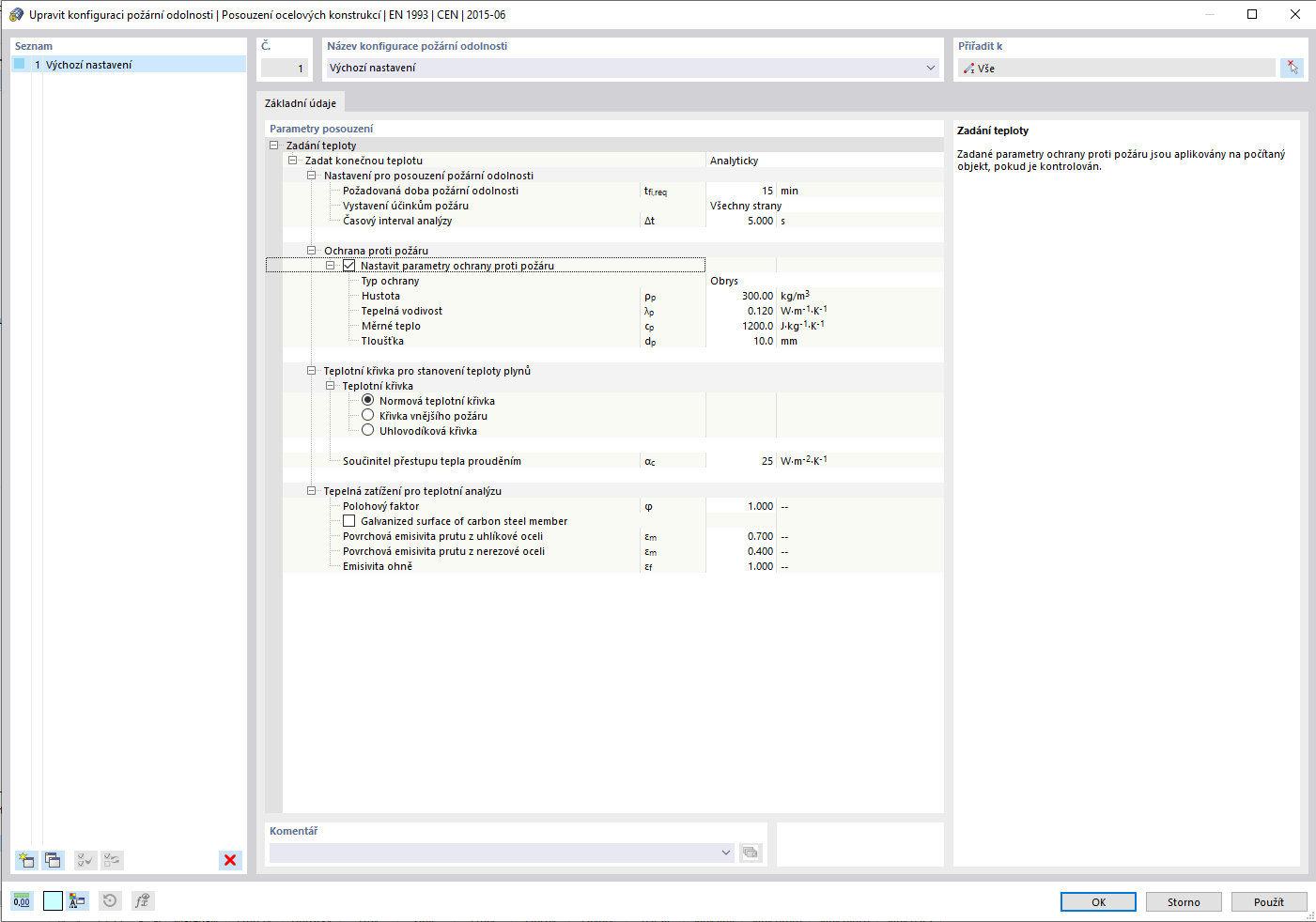Click Požadovaná doba požární odolnosti label
This screenshot has height=922, width=1316.
pos(430,191)
